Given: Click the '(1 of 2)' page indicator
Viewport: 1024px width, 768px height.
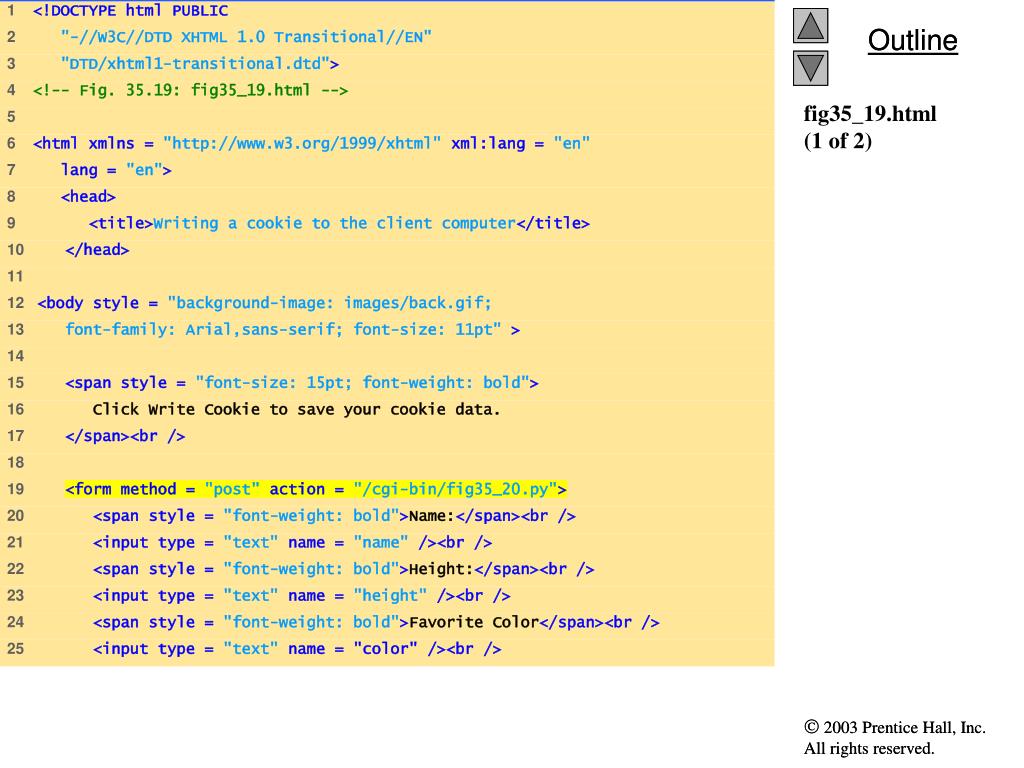Looking at the screenshot, I should point(837,140).
